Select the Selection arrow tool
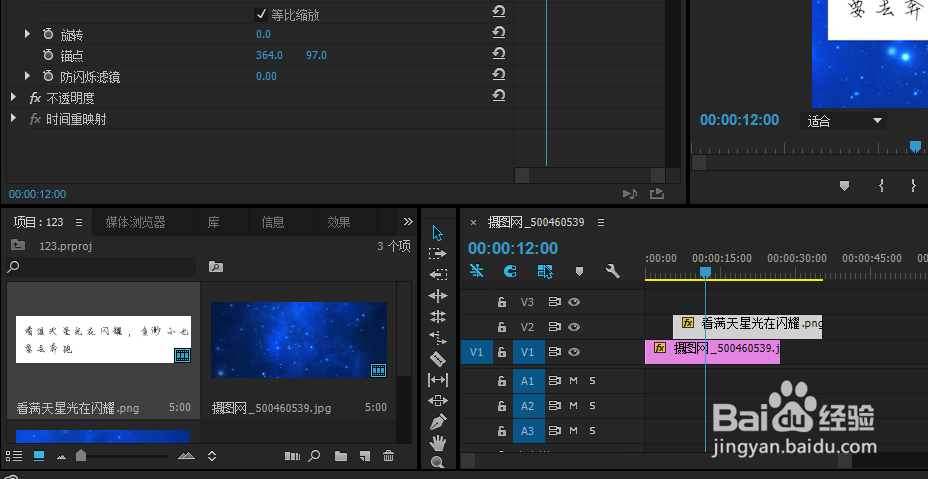 [437, 233]
